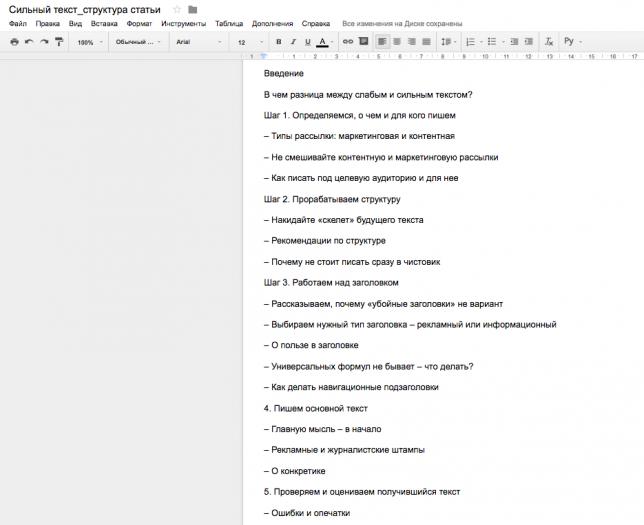Click '– Главную мысль – в начало'
This screenshot has width=644, height=525.
322,429
